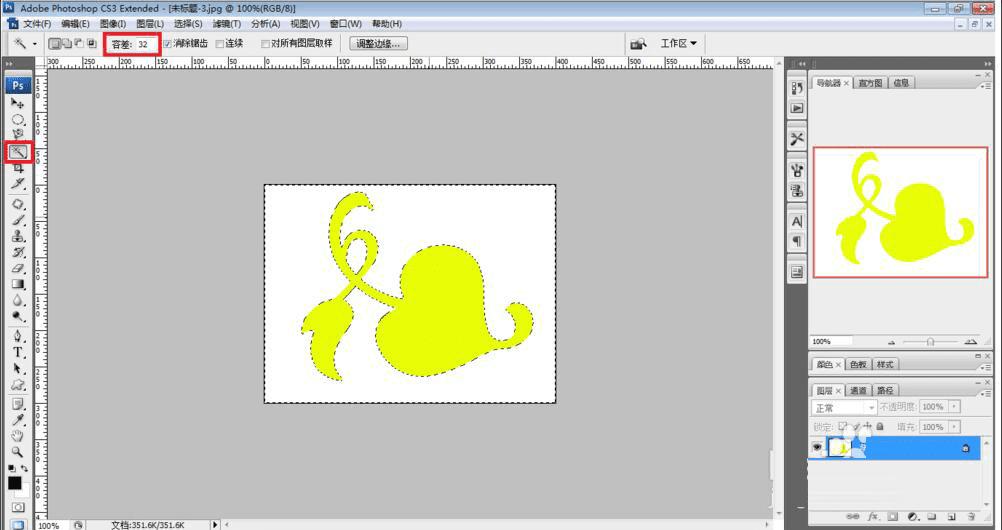Open the Go to Bridge icon
The width and height of the screenshot is (1002, 530).
638,43
